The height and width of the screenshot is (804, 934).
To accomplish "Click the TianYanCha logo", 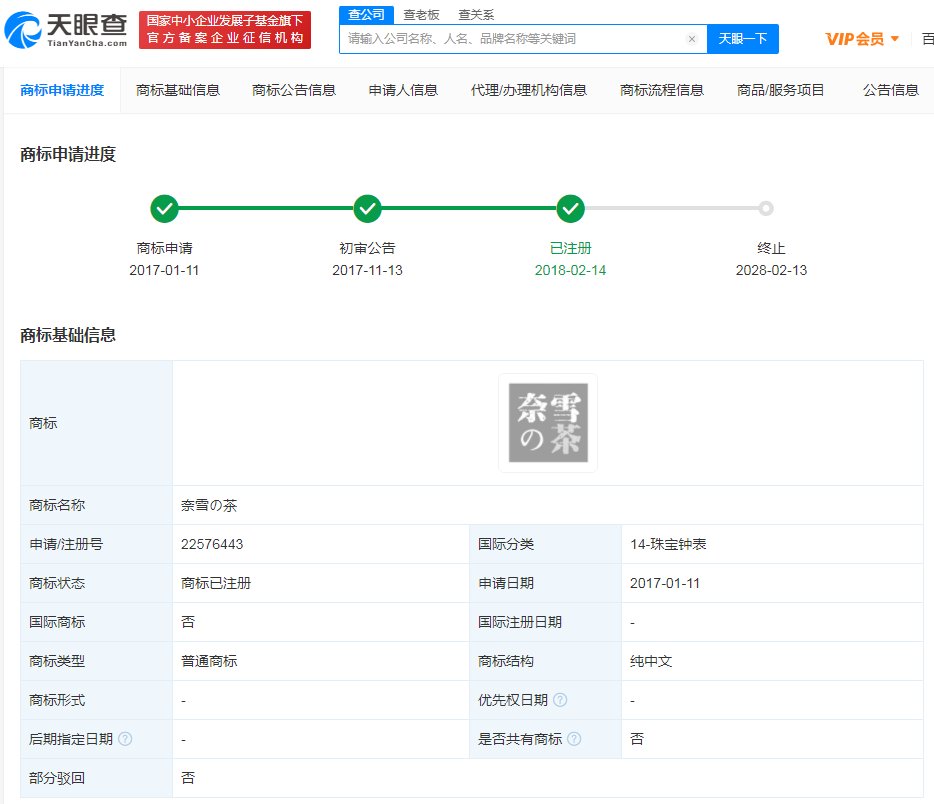I will tap(66, 30).
